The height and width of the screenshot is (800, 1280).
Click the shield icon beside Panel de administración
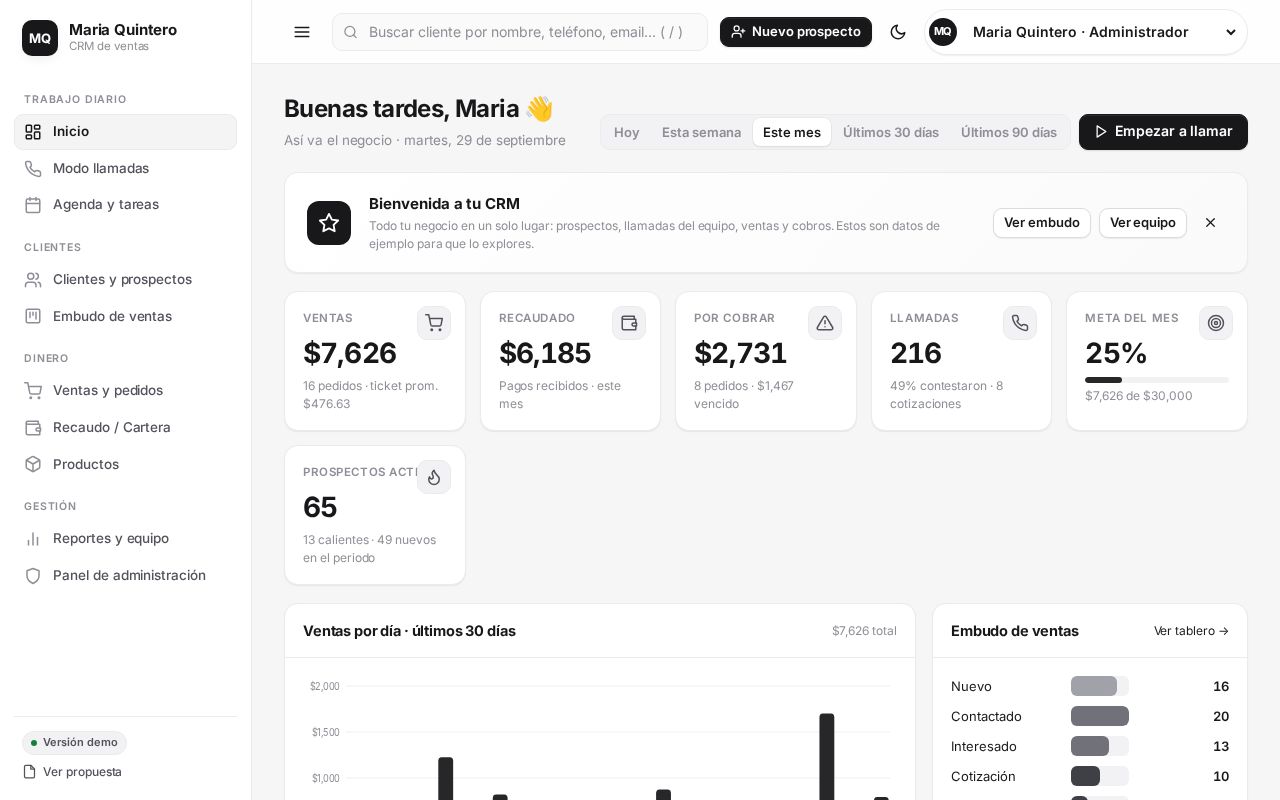pos(33,575)
